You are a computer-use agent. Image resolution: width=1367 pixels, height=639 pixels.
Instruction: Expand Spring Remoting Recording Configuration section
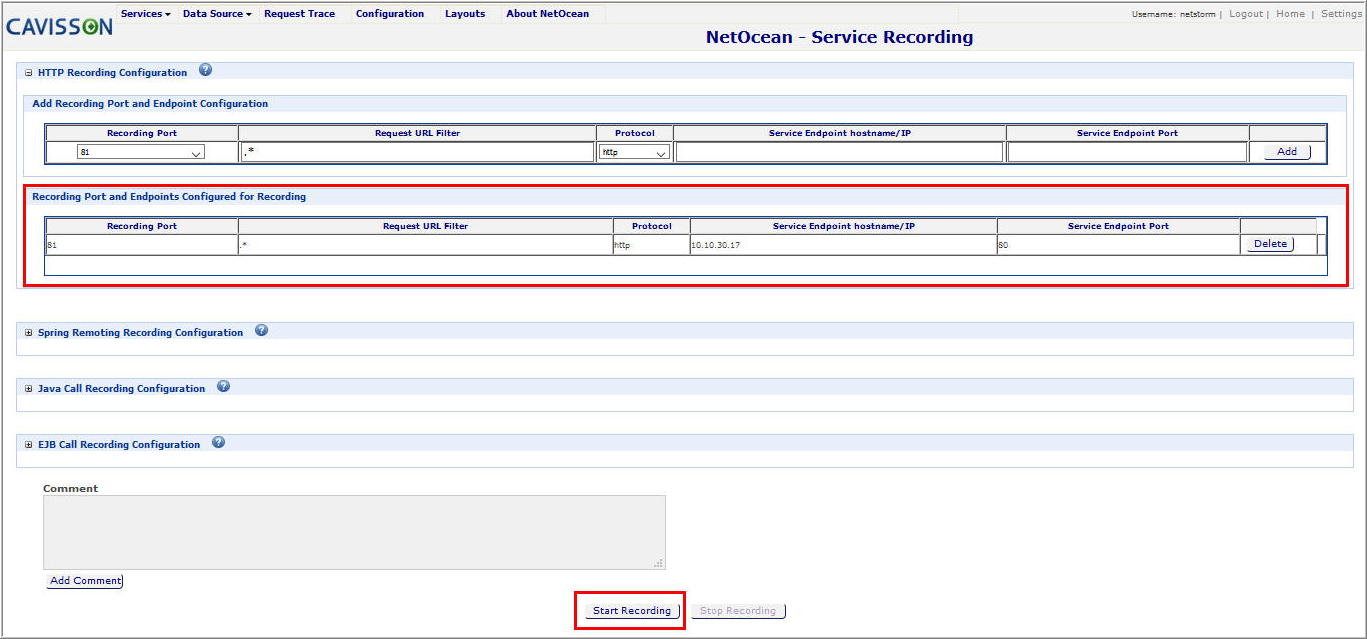pos(28,333)
